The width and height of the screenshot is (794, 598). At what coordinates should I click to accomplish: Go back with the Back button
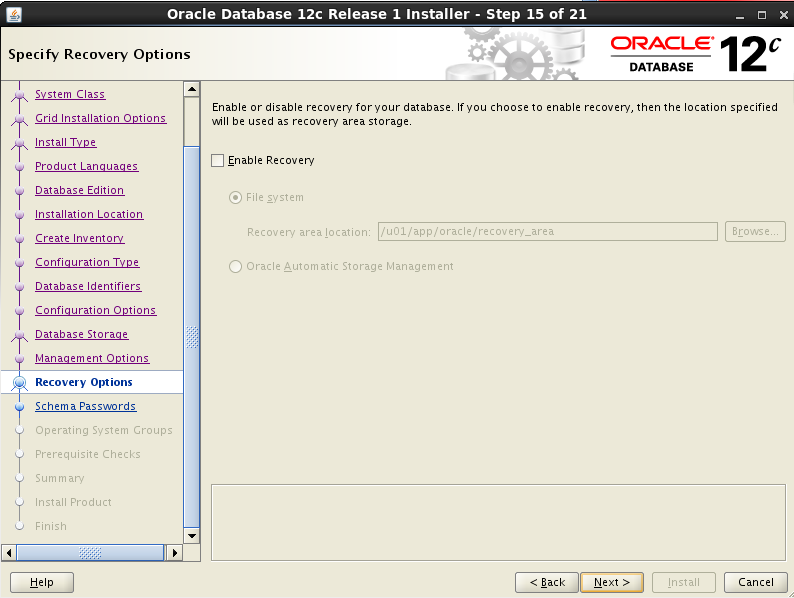(x=547, y=582)
